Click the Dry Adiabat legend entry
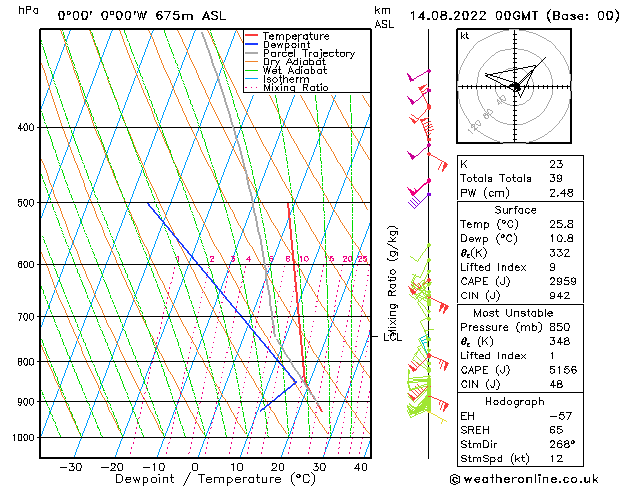This screenshot has height=486, width=629. (285, 62)
